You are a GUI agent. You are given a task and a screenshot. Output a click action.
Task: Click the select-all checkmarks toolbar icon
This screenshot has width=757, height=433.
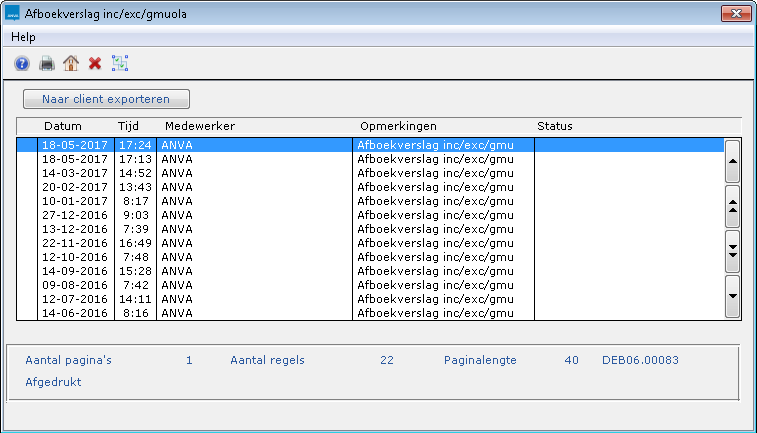click(x=120, y=64)
